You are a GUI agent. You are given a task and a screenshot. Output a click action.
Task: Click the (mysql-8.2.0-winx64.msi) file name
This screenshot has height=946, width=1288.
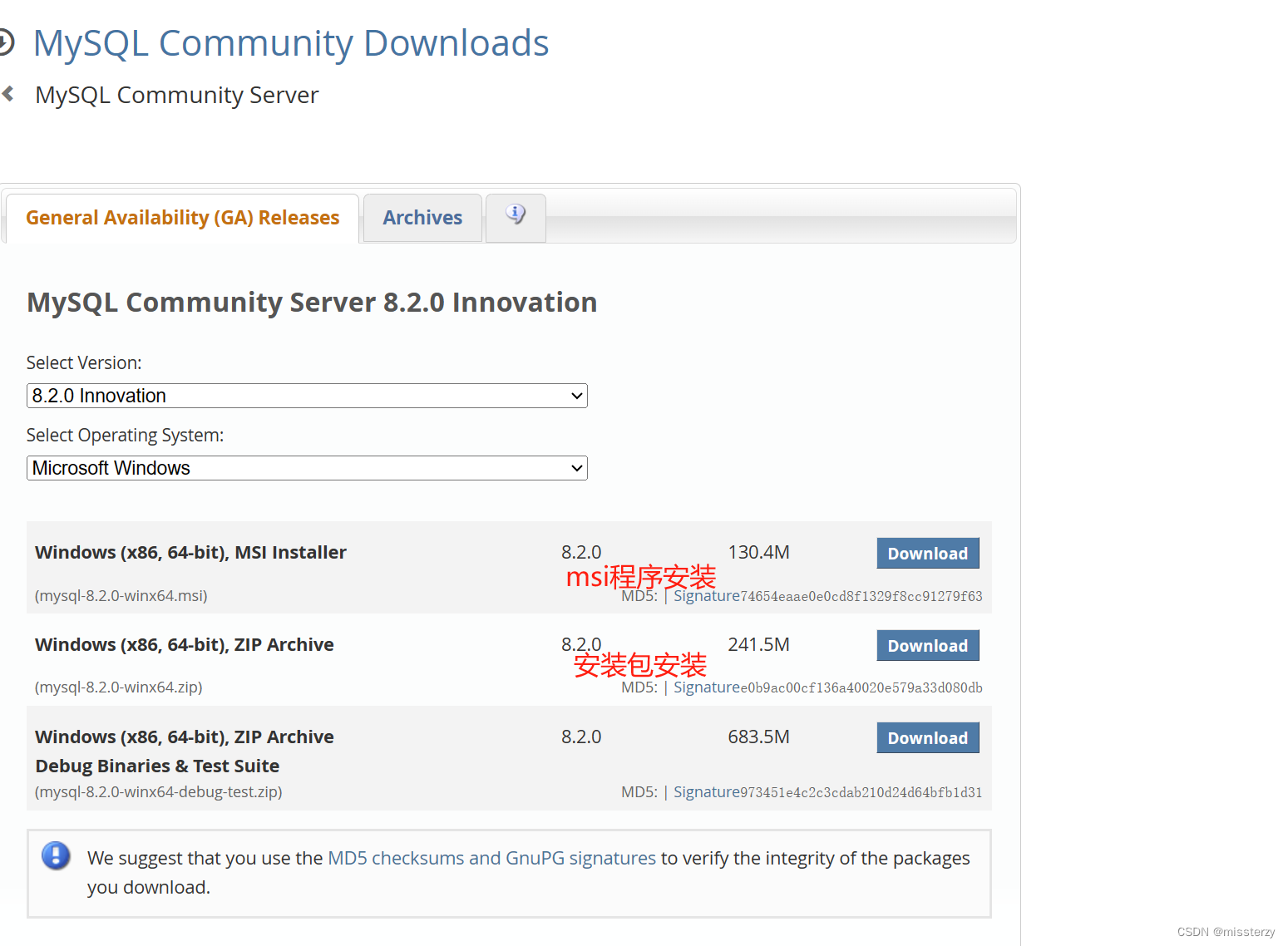121,596
